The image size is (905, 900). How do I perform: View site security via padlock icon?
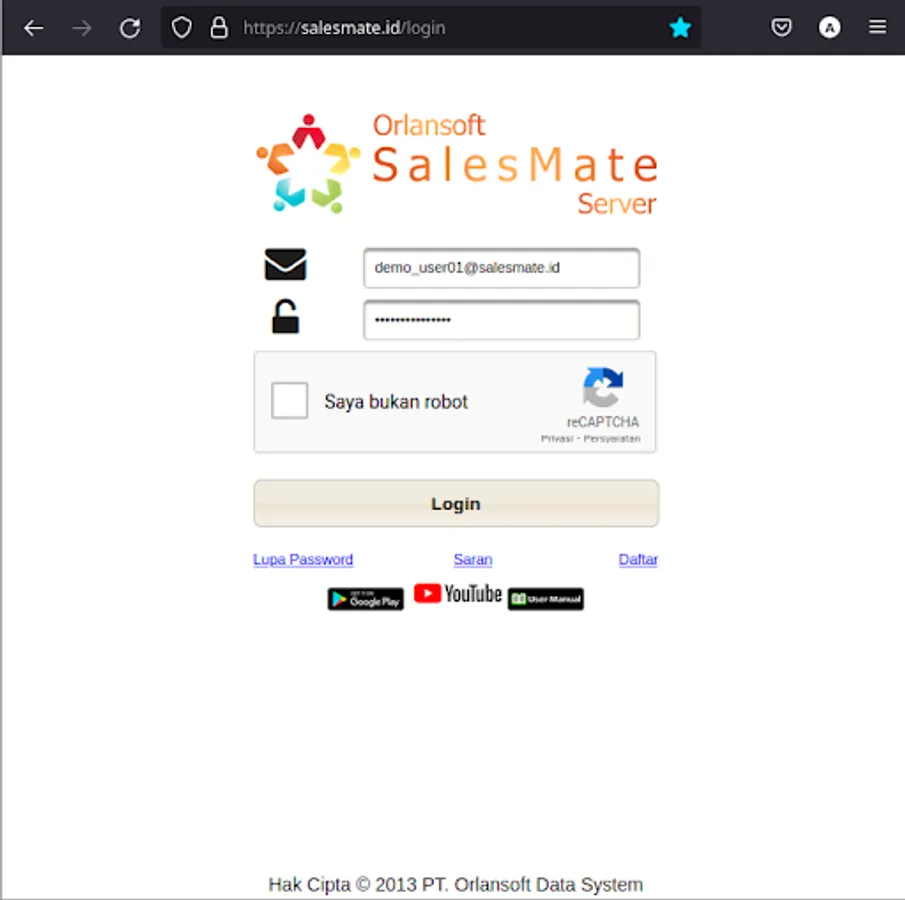pos(219,28)
